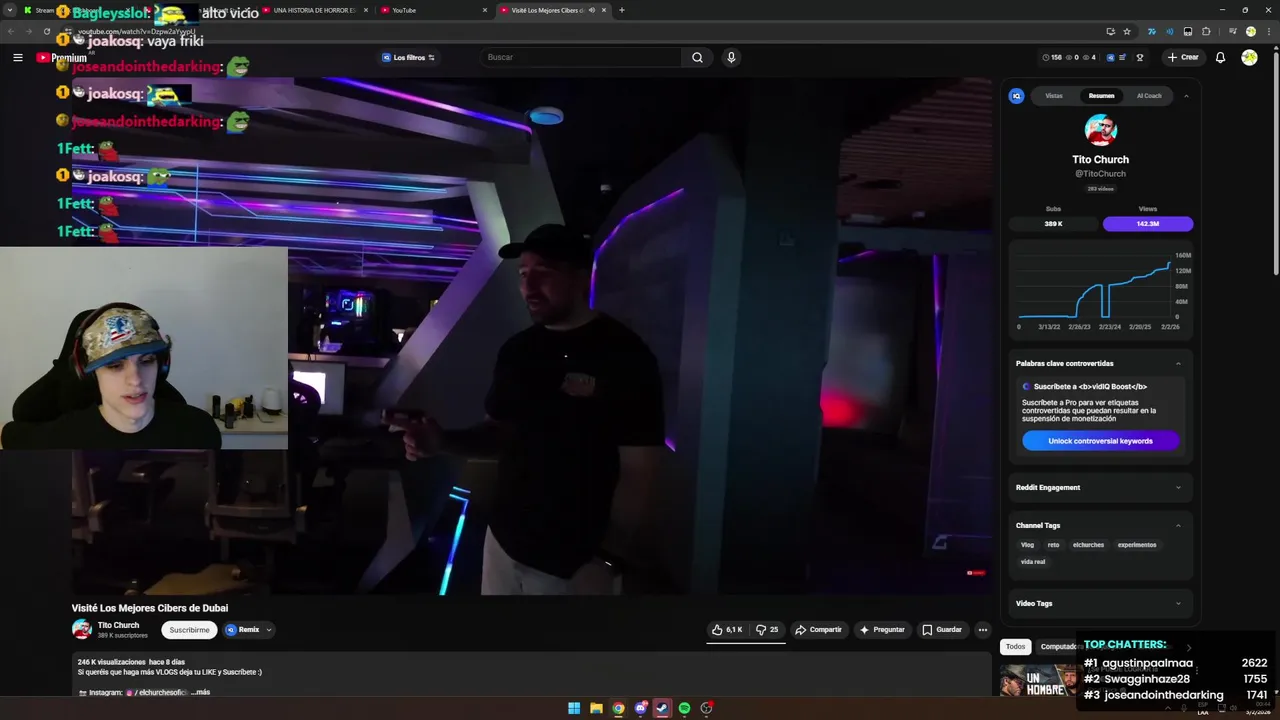
Task: Click the Remix button
Action: pyautogui.click(x=243, y=630)
